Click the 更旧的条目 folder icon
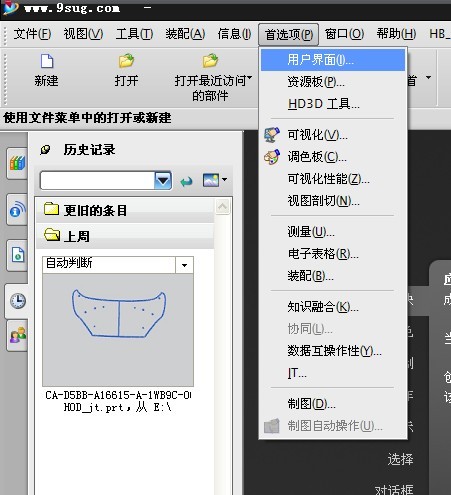The width and height of the screenshot is (451, 495). (x=51, y=209)
